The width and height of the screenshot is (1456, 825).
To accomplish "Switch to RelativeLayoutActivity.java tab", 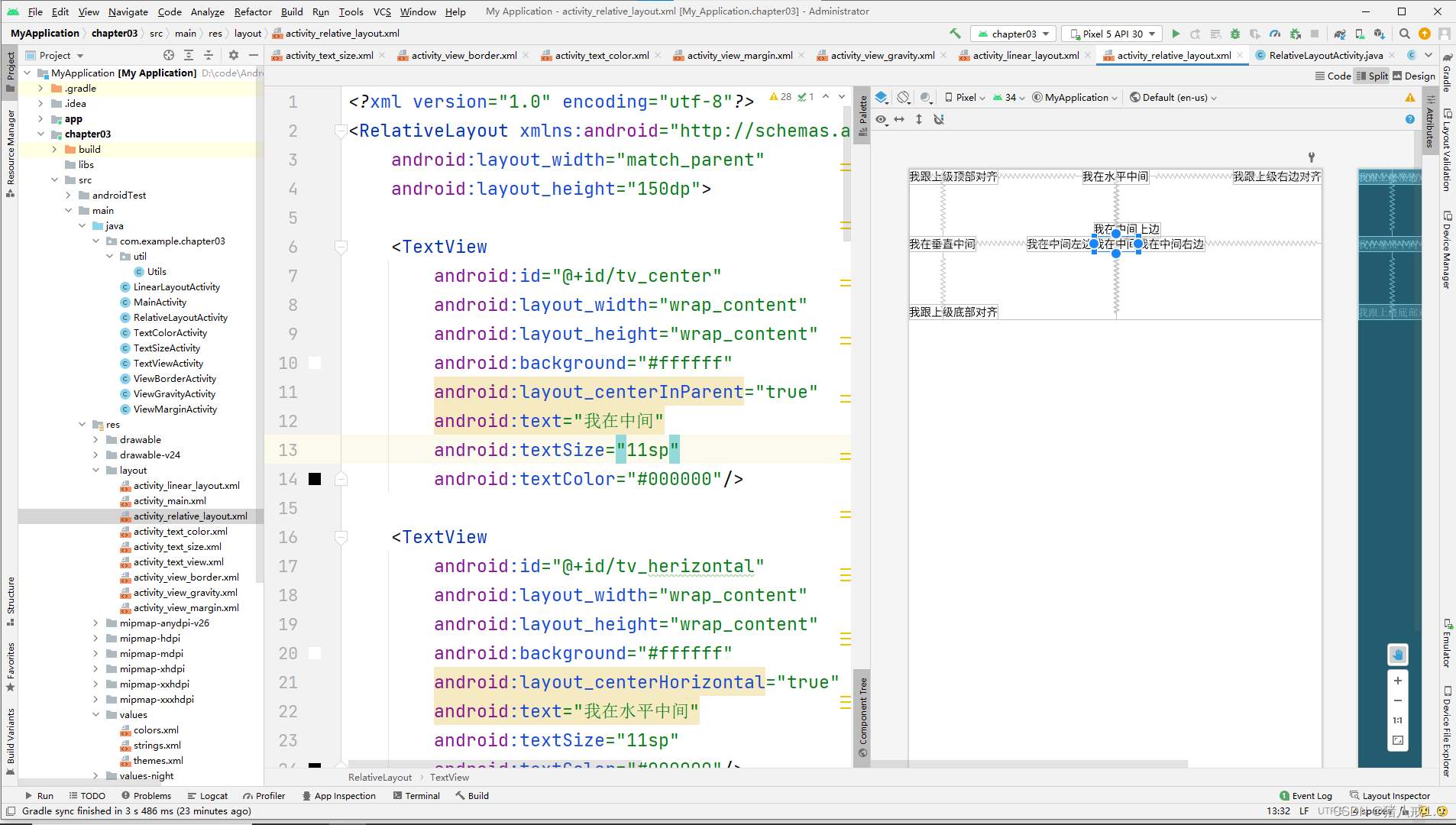I will click(x=1325, y=55).
